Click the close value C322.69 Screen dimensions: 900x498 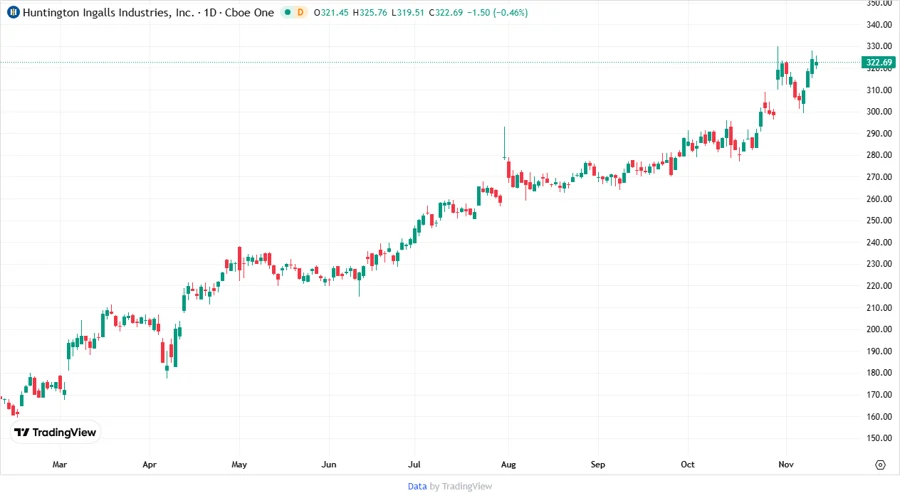click(446, 12)
